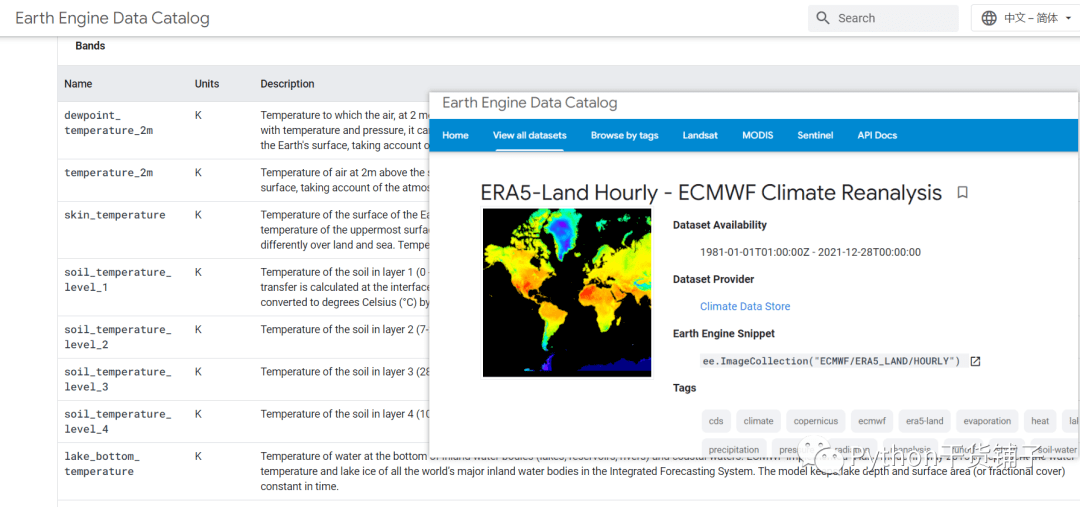Click the Bands section heading
Screen dimensions: 1080x507
coord(90,46)
